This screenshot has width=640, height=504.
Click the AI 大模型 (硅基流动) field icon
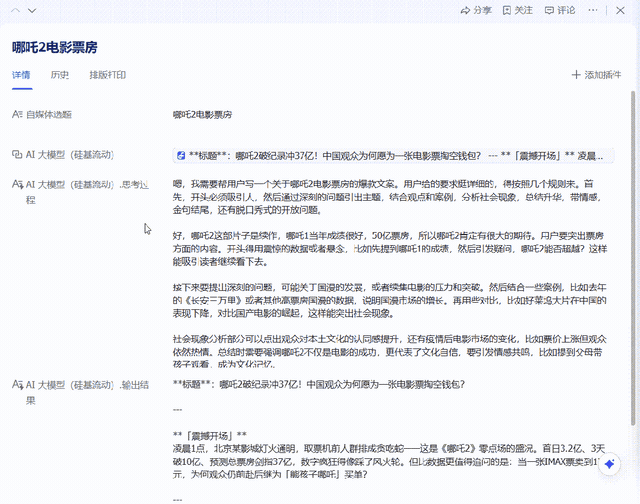coord(17,155)
